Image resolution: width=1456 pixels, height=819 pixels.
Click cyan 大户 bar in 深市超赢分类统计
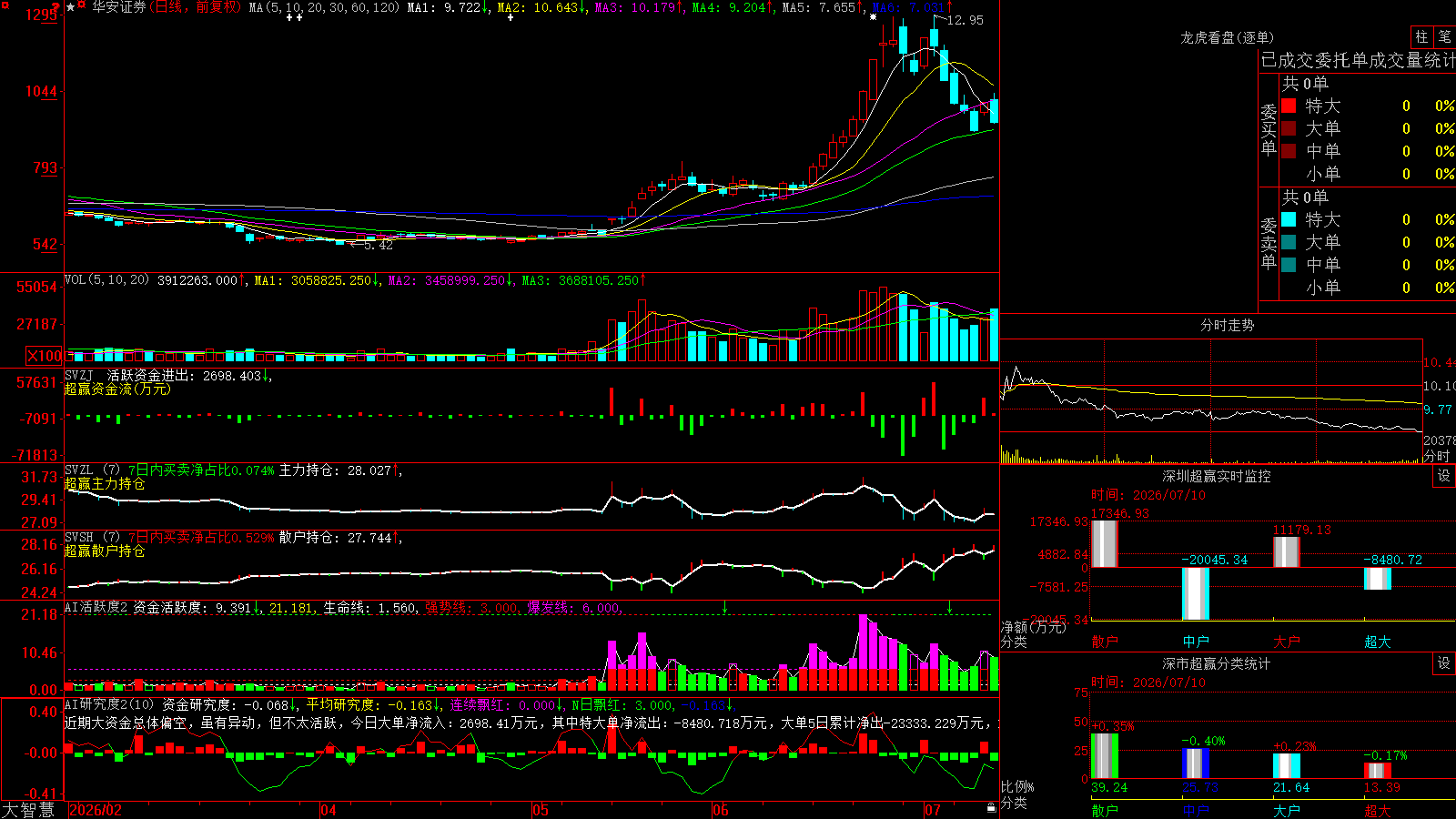(x=1287, y=766)
